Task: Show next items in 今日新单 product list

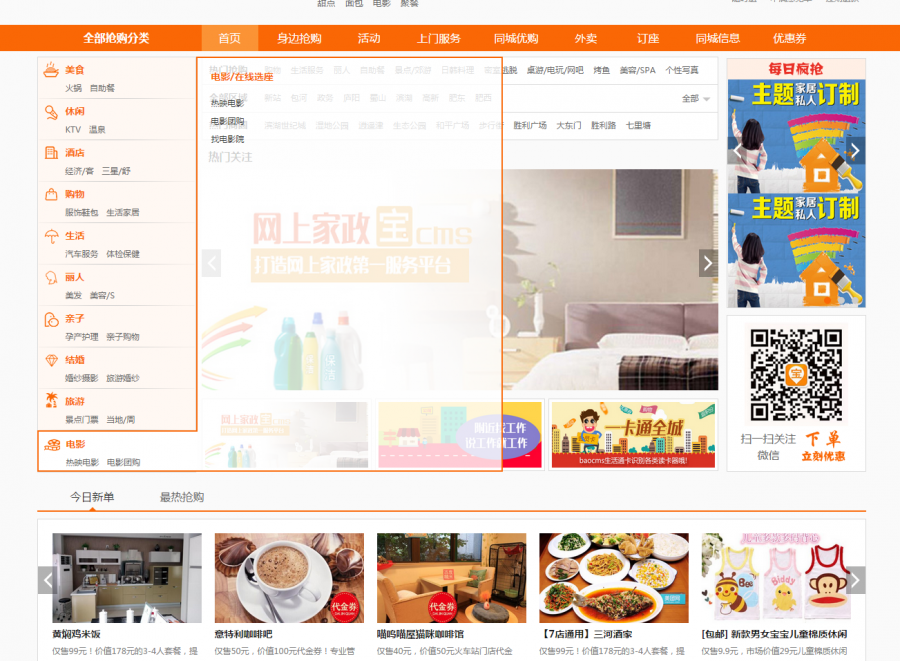Action: click(855, 580)
